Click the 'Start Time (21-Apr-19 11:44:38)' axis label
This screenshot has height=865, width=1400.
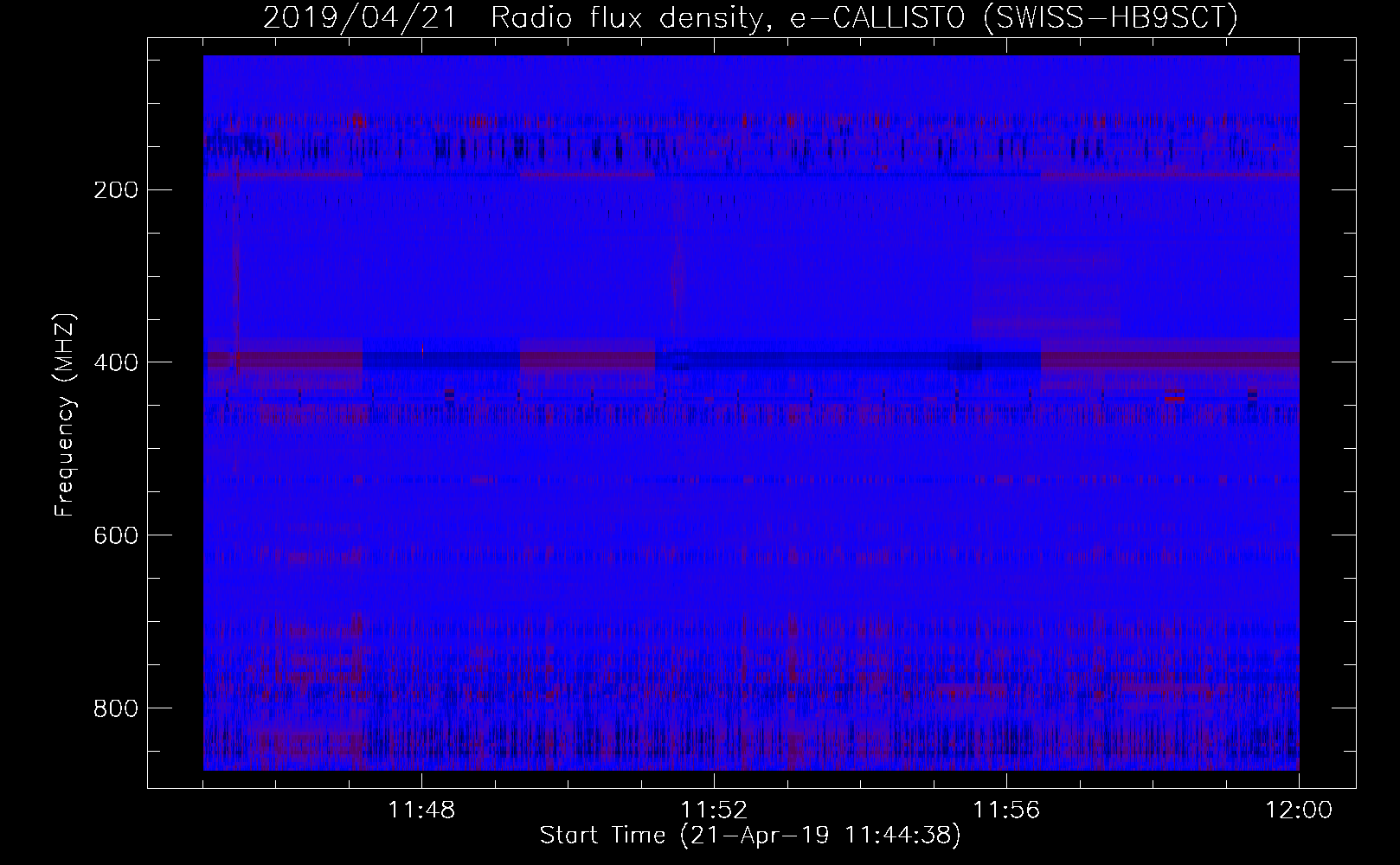coord(750,836)
